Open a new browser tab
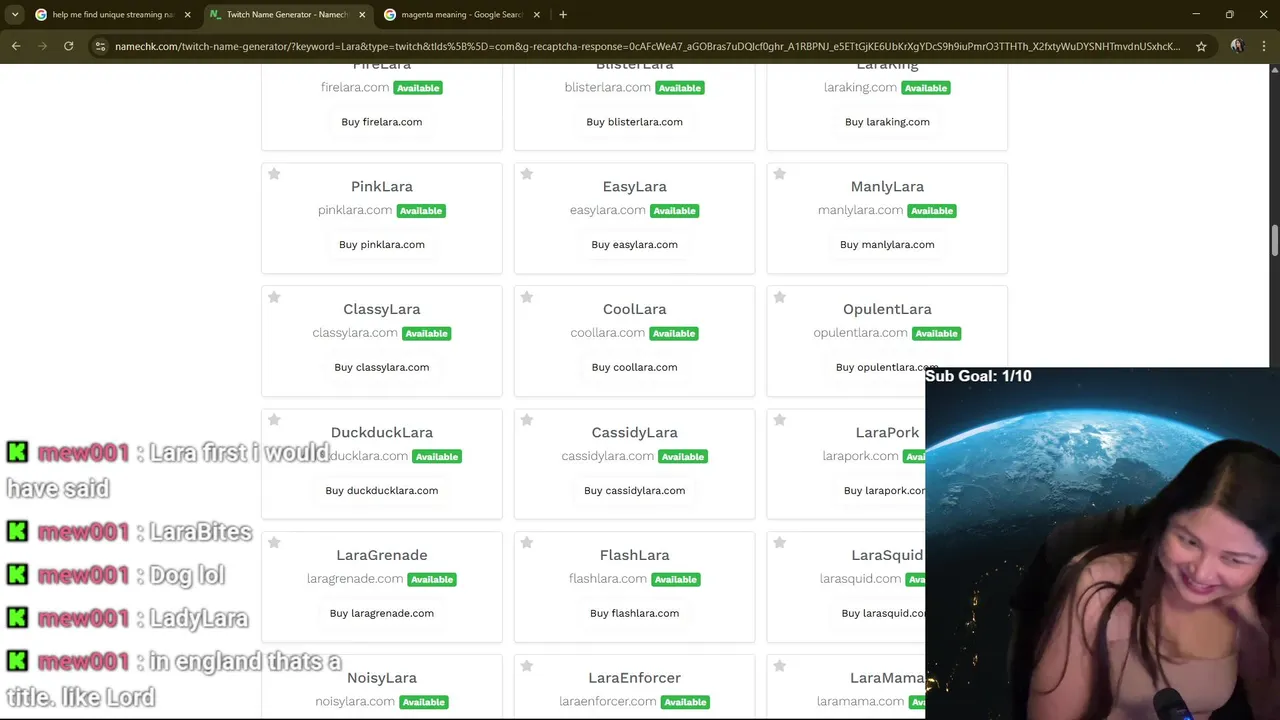 click(563, 15)
